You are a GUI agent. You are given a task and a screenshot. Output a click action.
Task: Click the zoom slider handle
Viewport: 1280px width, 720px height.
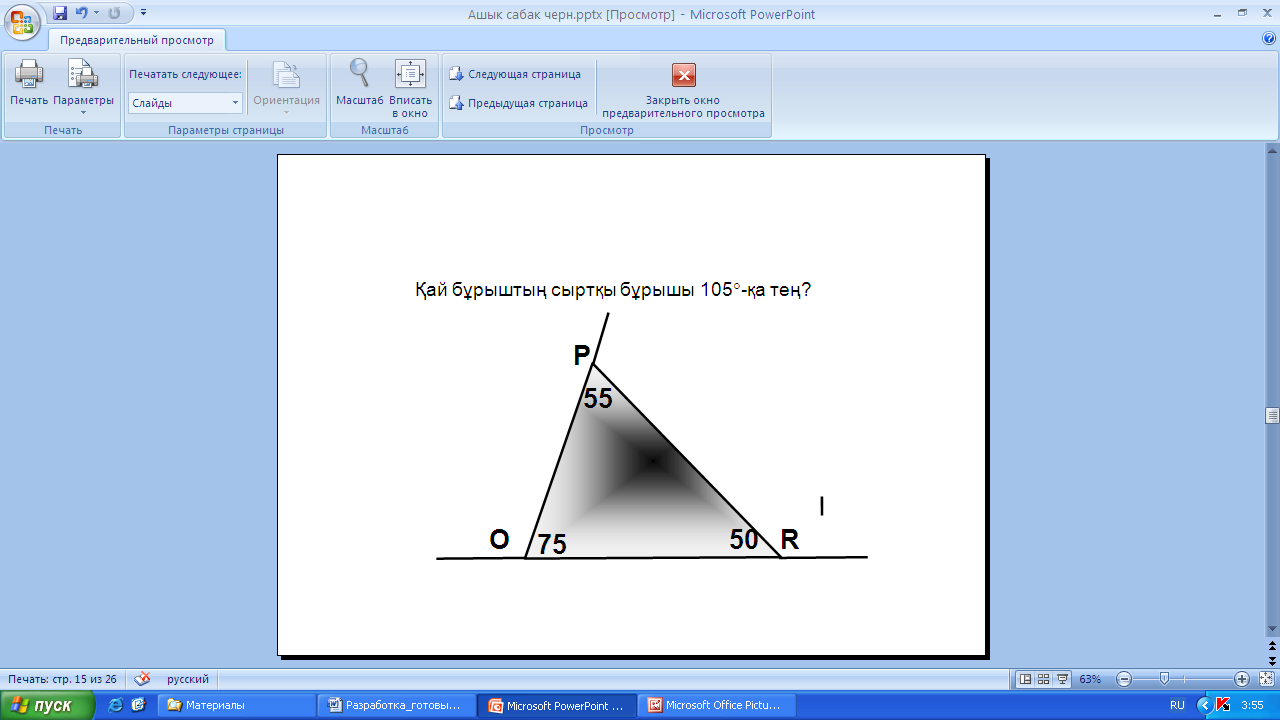point(1164,679)
